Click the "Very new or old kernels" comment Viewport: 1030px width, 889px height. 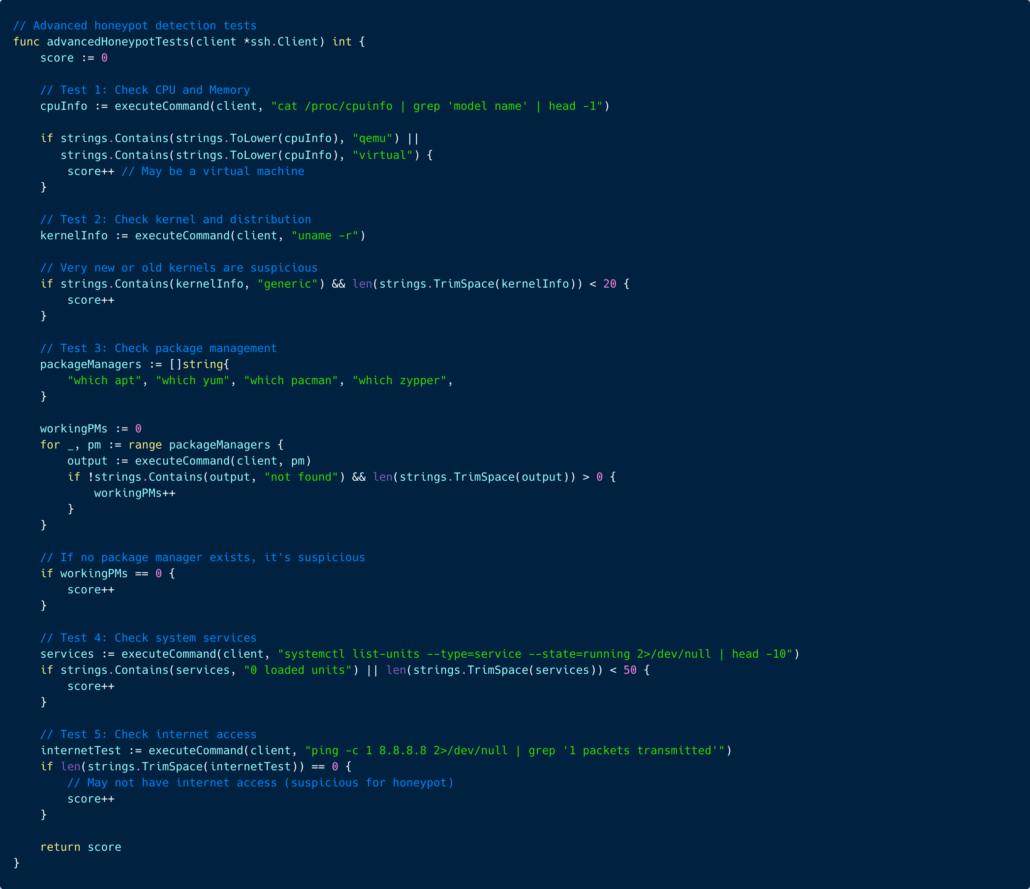(x=178, y=268)
